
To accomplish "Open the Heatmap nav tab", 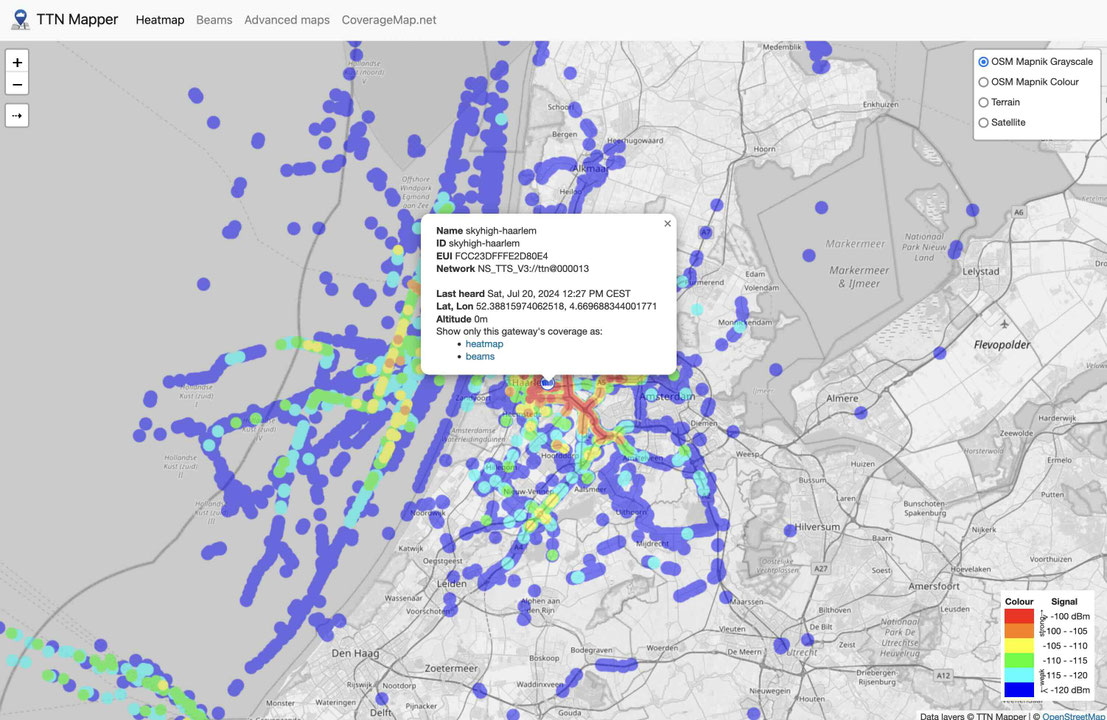I will (x=160, y=20).
